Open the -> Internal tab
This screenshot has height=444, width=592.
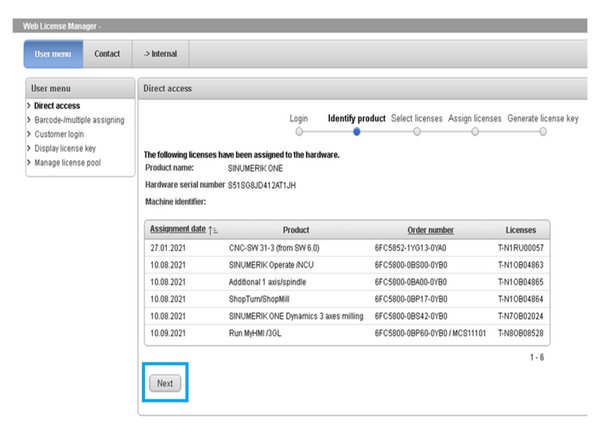pyautogui.click(x=160, y=54)
